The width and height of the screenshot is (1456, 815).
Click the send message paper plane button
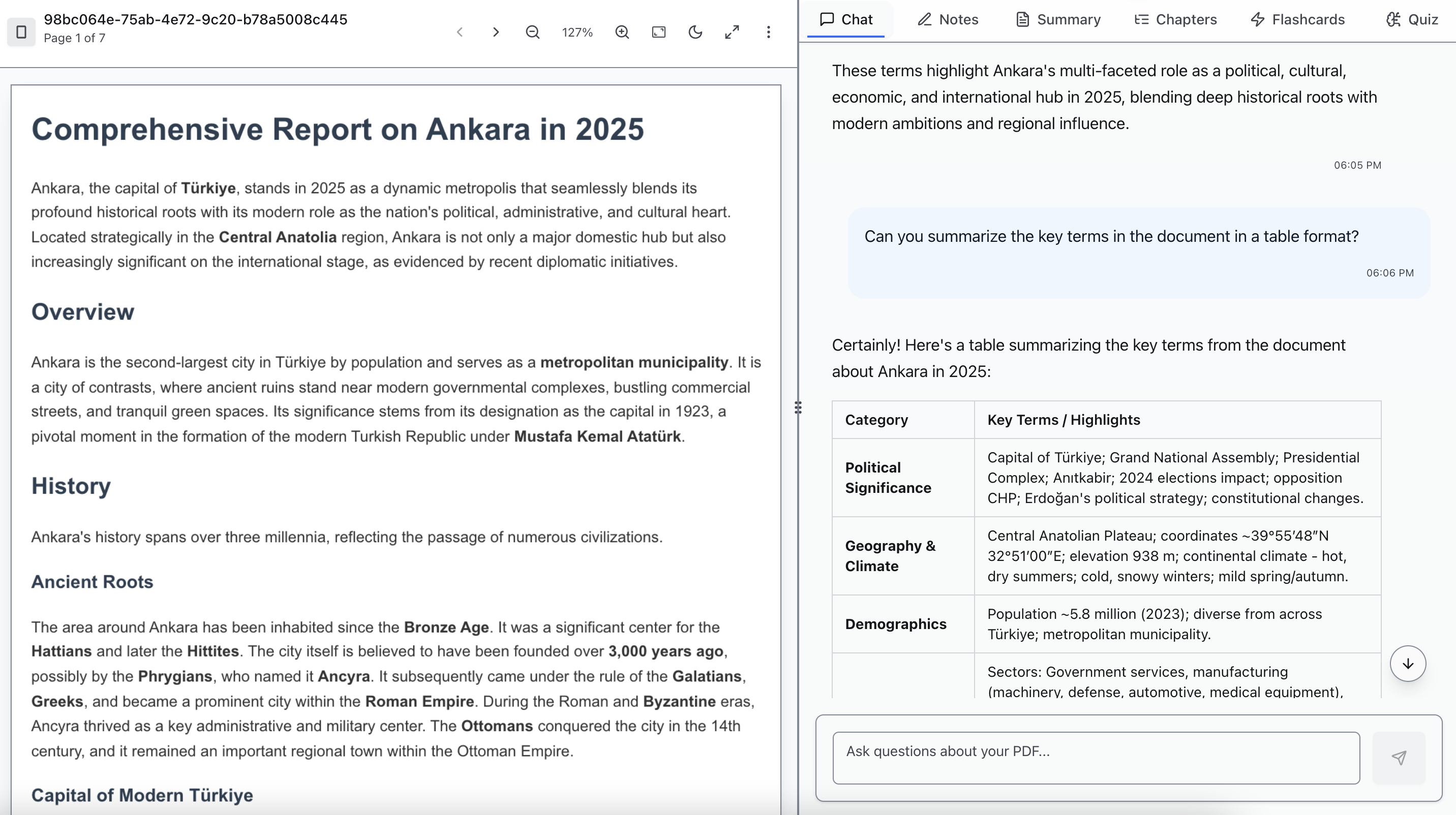click(1399, 758)
